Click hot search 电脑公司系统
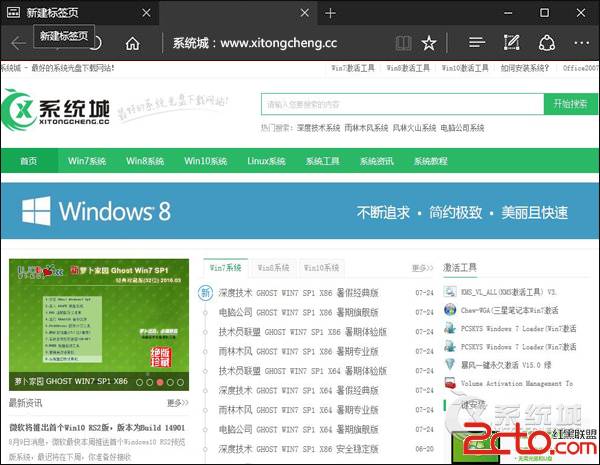This screenshot has width=600, height=465. coord(462,128)
